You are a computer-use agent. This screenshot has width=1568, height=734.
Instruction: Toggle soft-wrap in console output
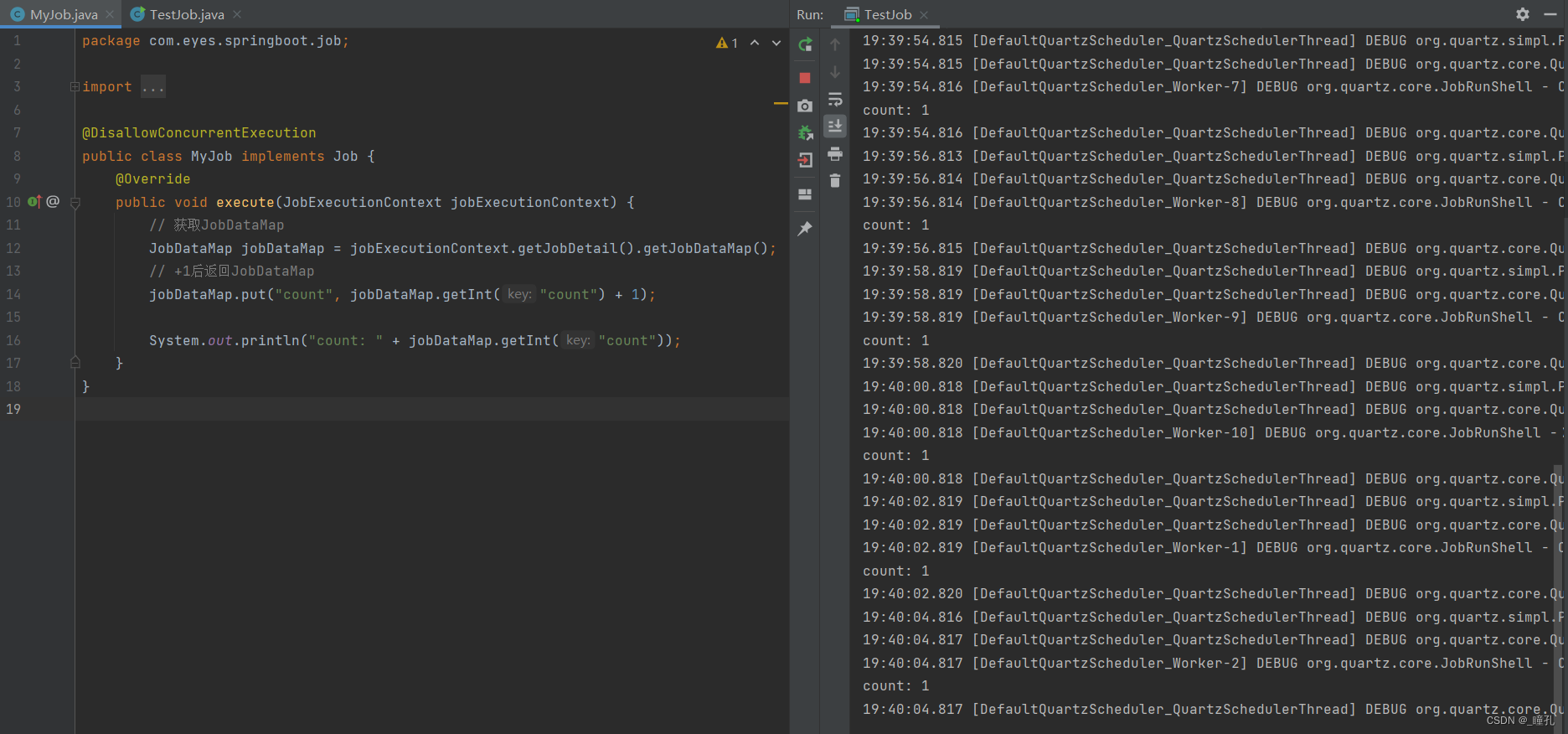click(x=835, y=100)
